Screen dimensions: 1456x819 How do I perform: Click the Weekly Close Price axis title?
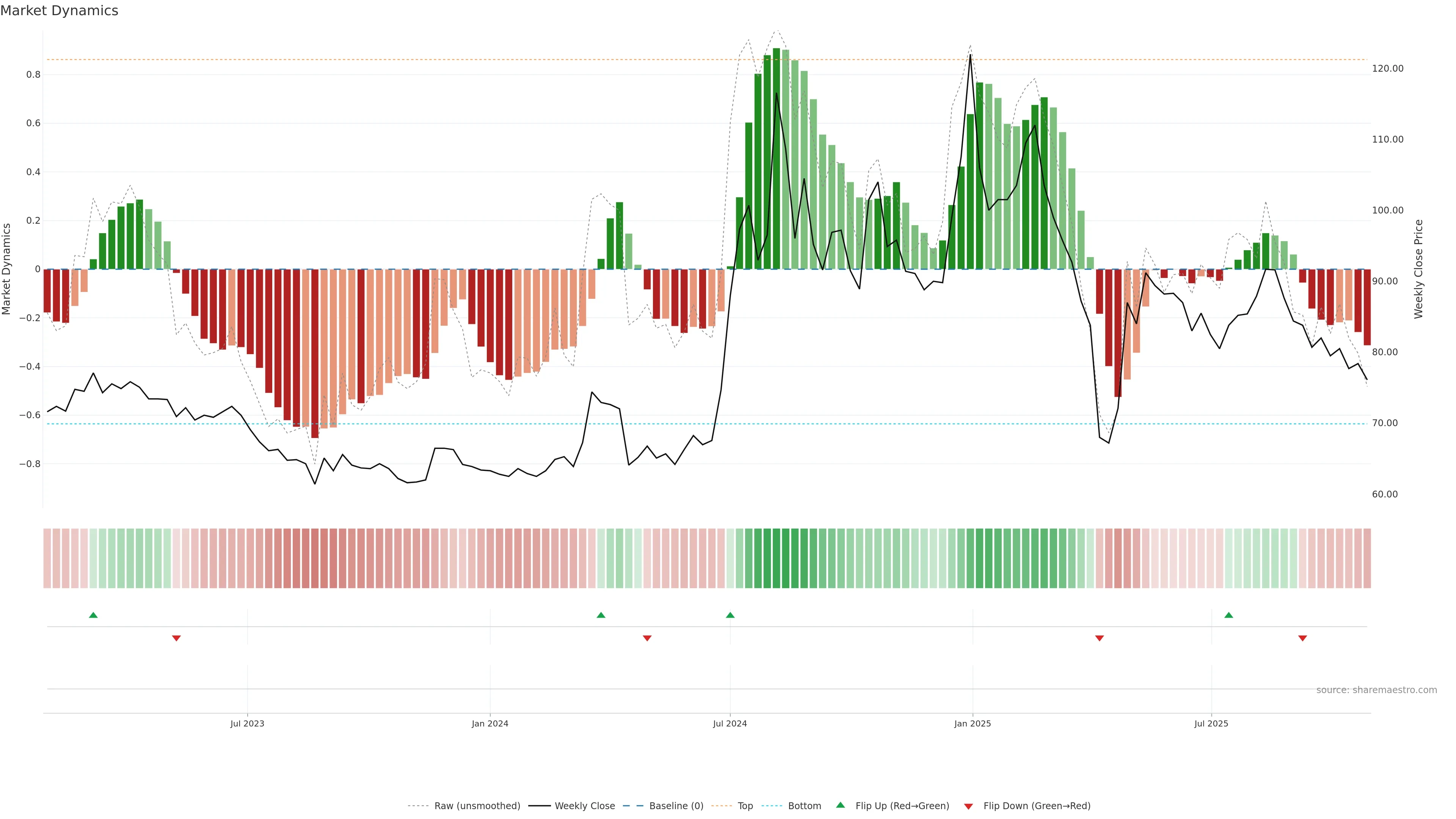click(x=1419, y=269)
